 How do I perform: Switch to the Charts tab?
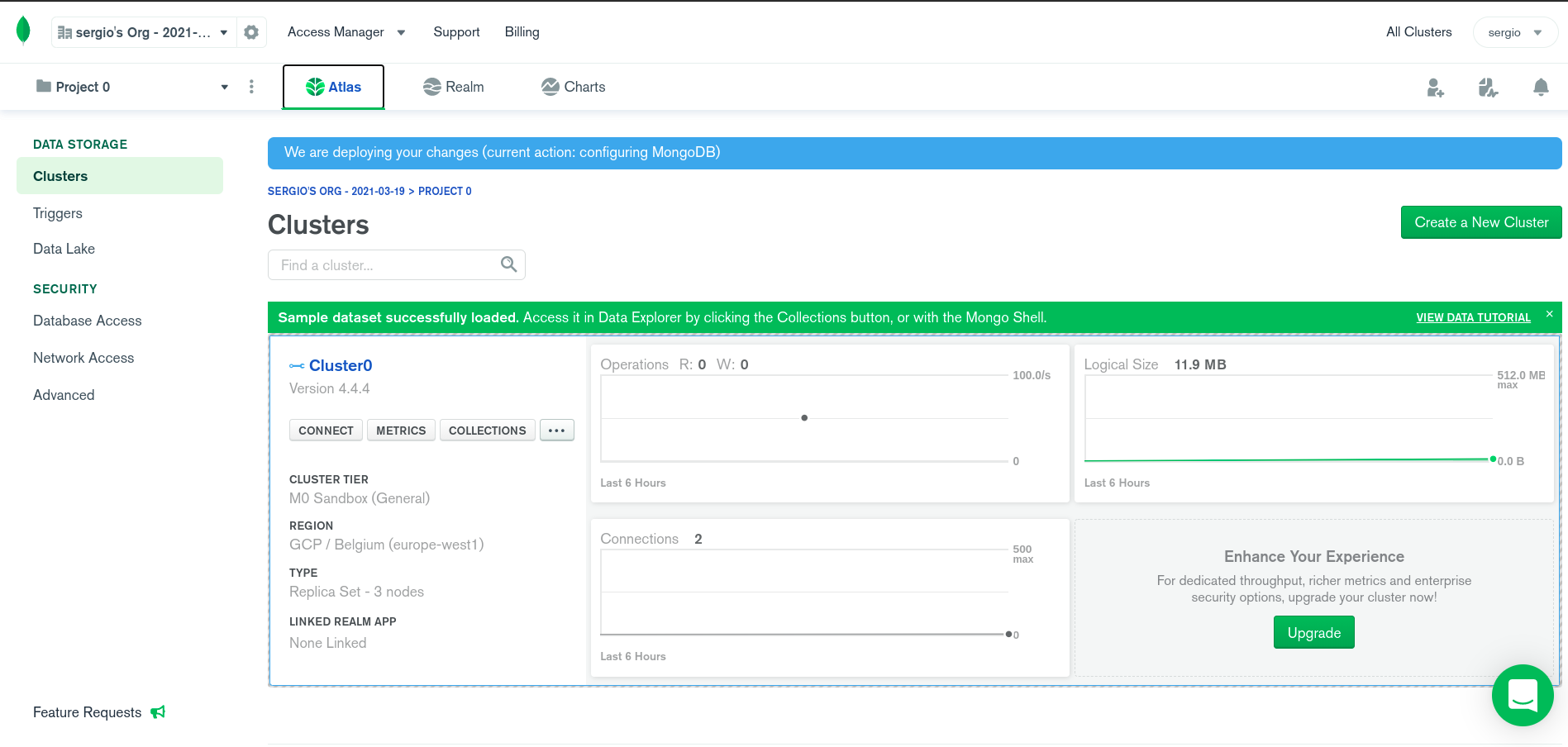[573, 87]
